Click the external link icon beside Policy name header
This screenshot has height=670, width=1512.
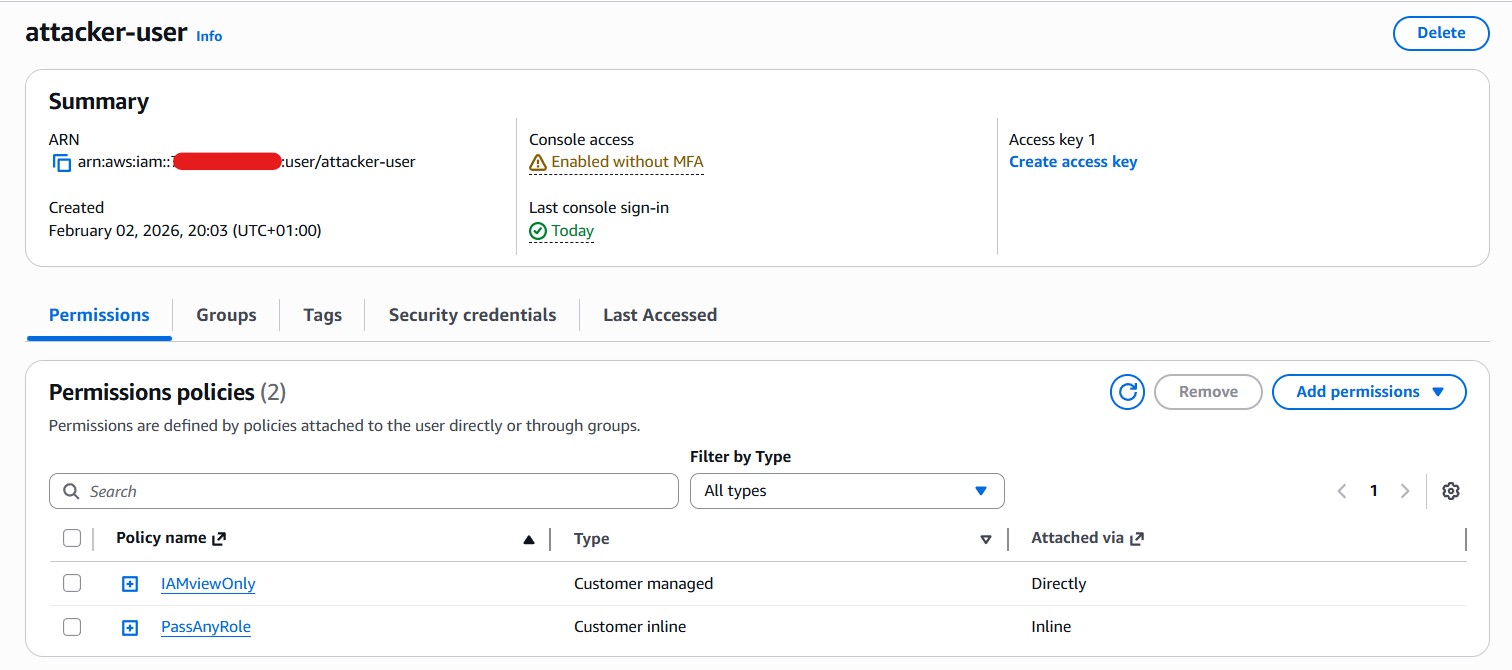[x=222, y=537]
